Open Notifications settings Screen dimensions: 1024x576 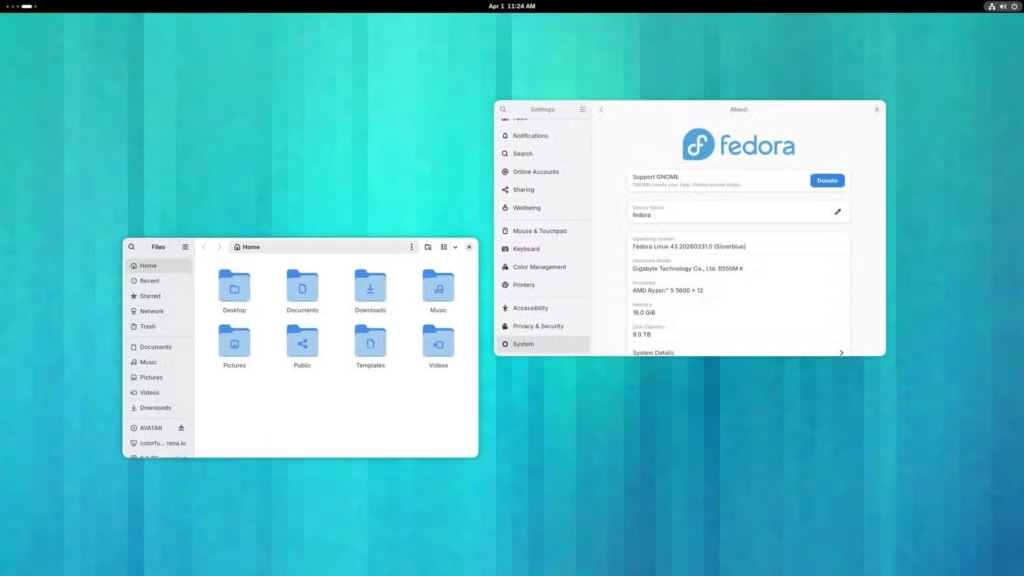coord(543,136)
